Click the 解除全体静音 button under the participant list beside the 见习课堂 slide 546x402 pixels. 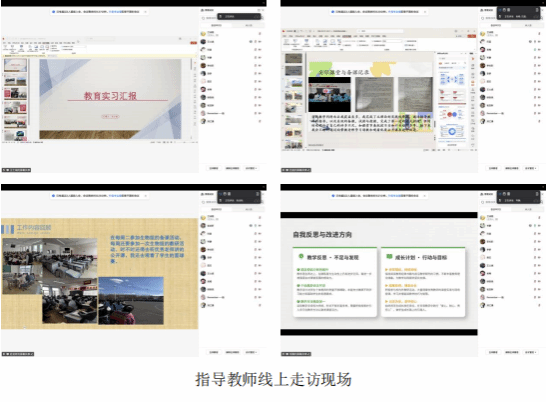tap(512, 168)
